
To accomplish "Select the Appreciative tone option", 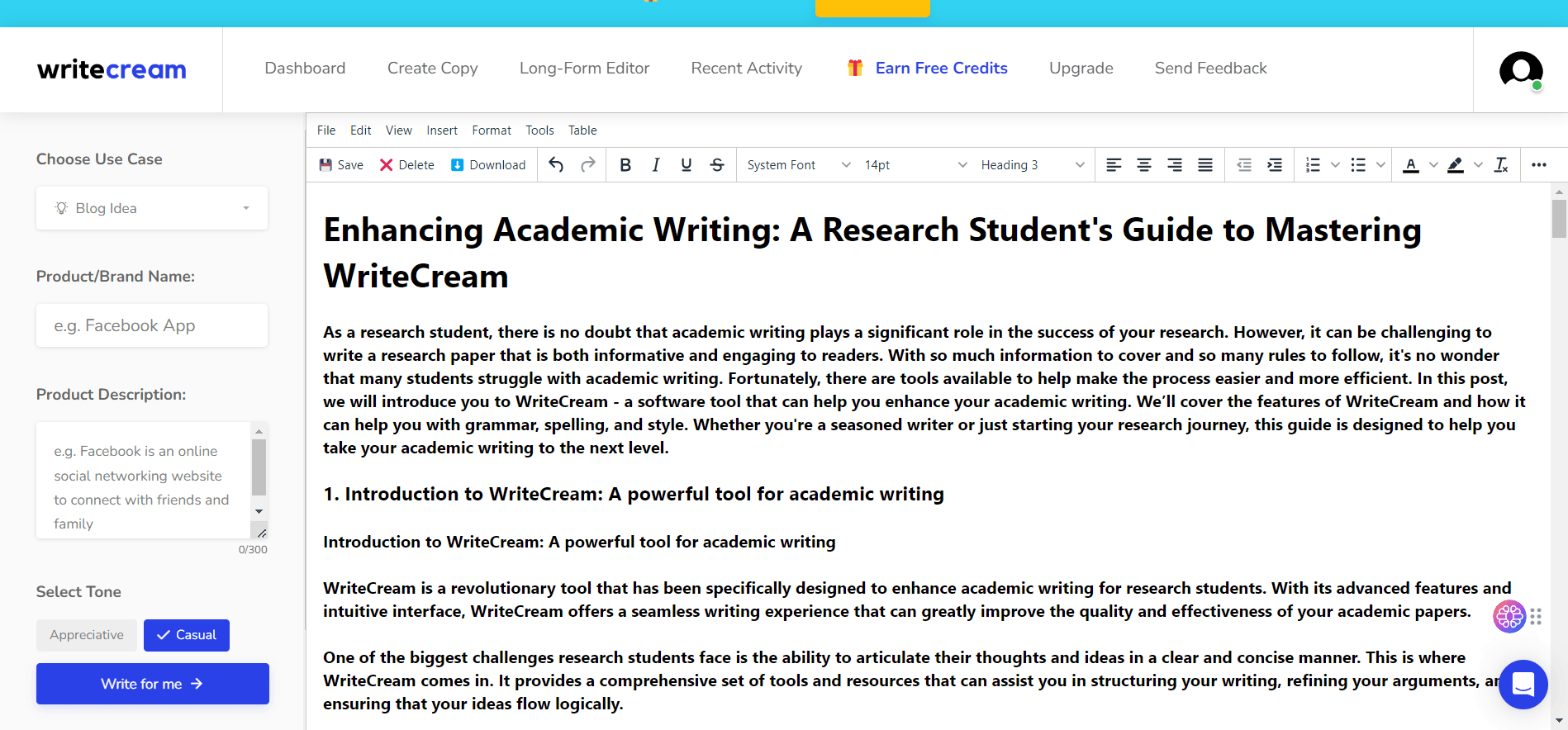I will (87, 635).
